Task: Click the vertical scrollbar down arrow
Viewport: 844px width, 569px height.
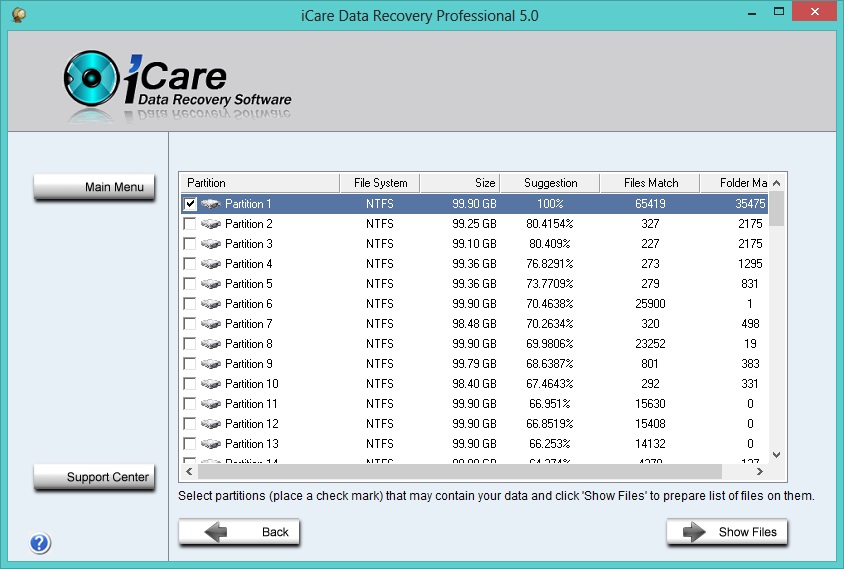Action: (x=777, y=455)
